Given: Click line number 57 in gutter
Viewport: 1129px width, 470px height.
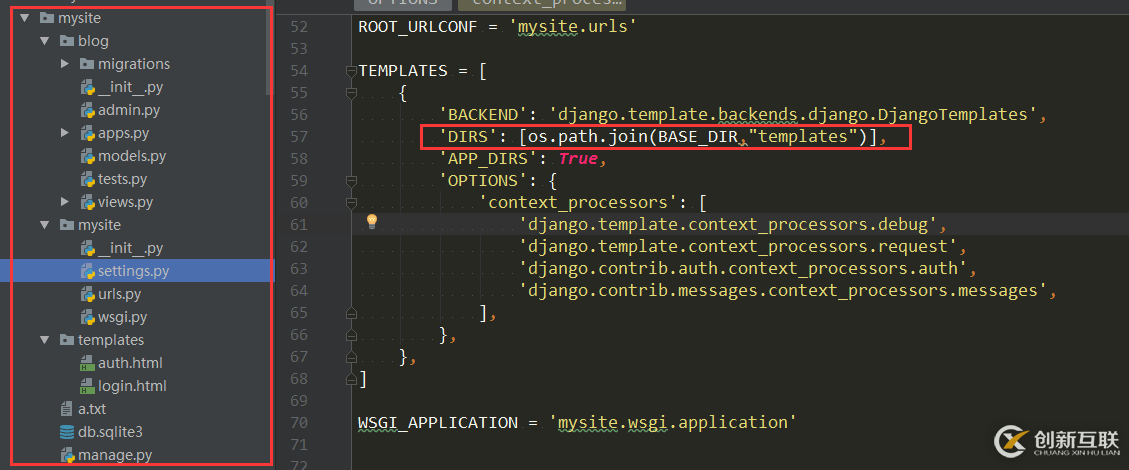Looking at the screenshot, I should [x=299, y=137].
